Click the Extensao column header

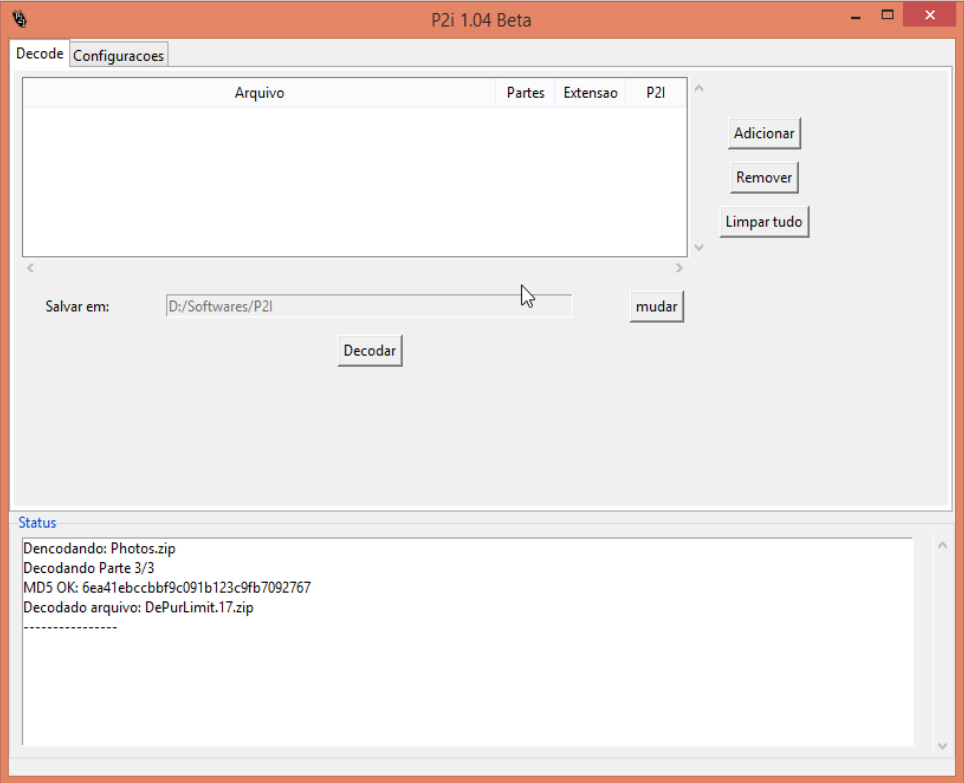click(590, 93)
